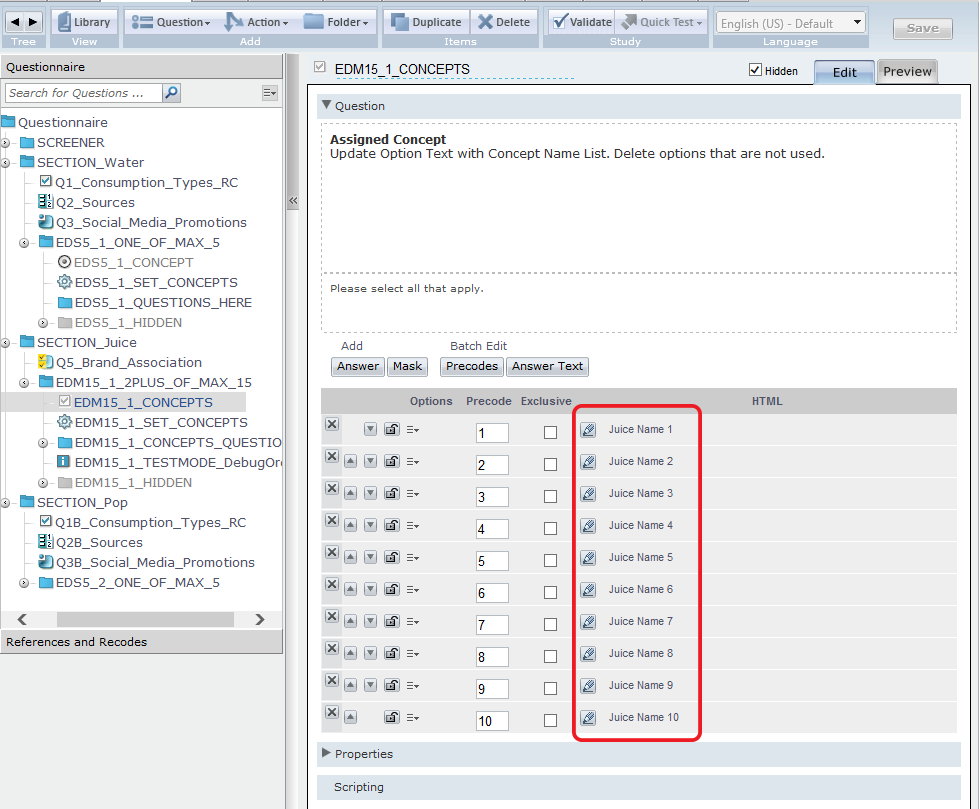The height and width of the screenshot is (809, 980).
Task: Move Juice Name 2 up
Action: (x=351, y=461)
